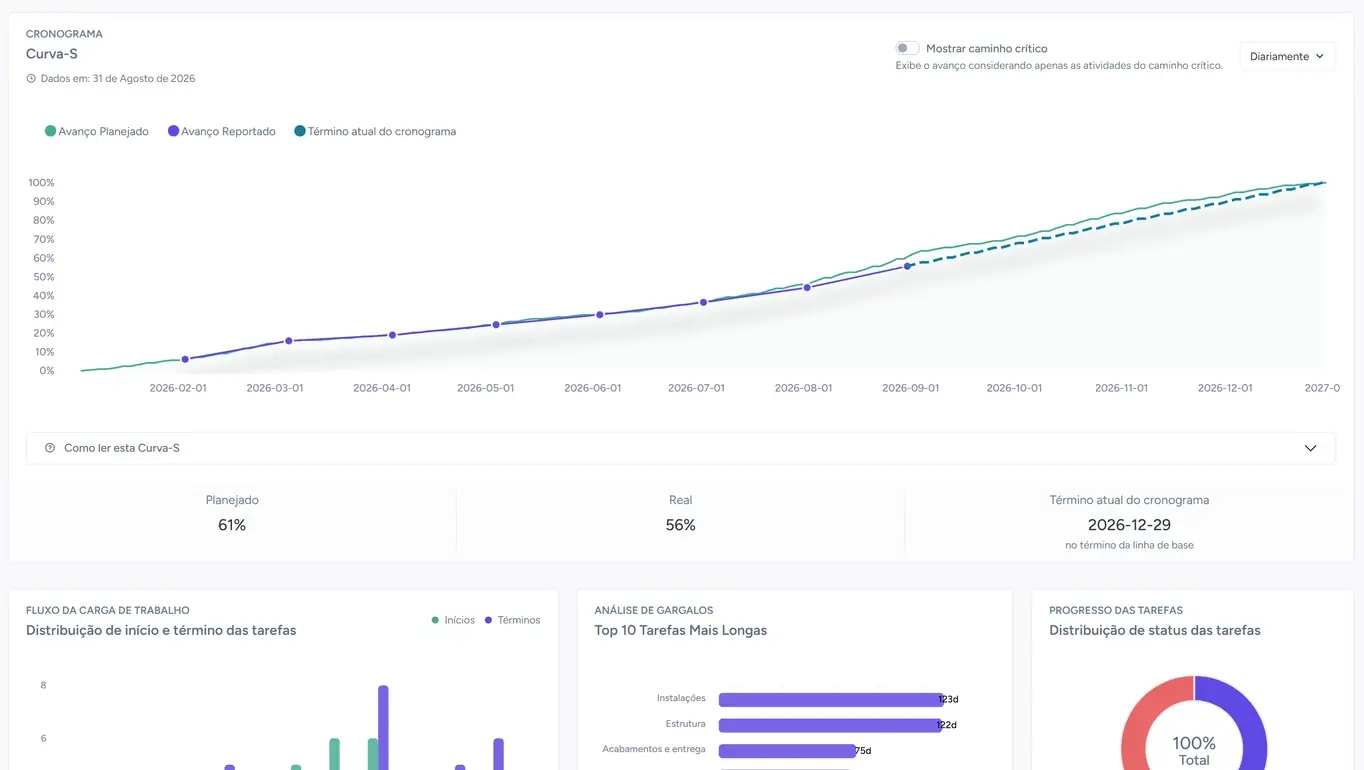Image resolution: width=1364 pixels, height=770 pixels.
Task: Select the reported data point near 2026-02-01
Action: click(x=185, y=359)
